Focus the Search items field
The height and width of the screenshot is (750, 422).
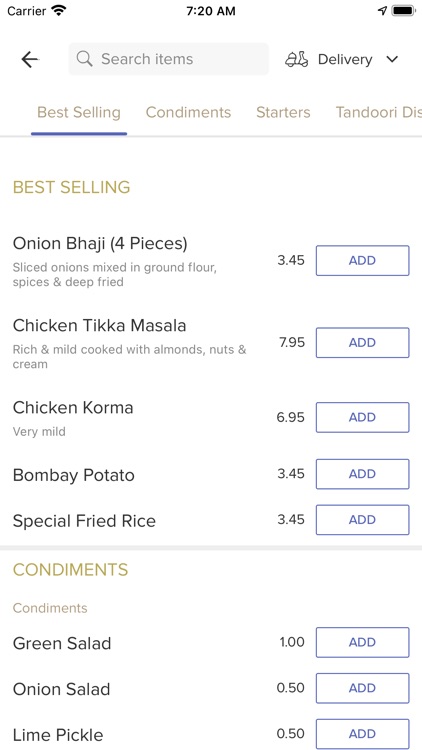click(x=168, y=59)
